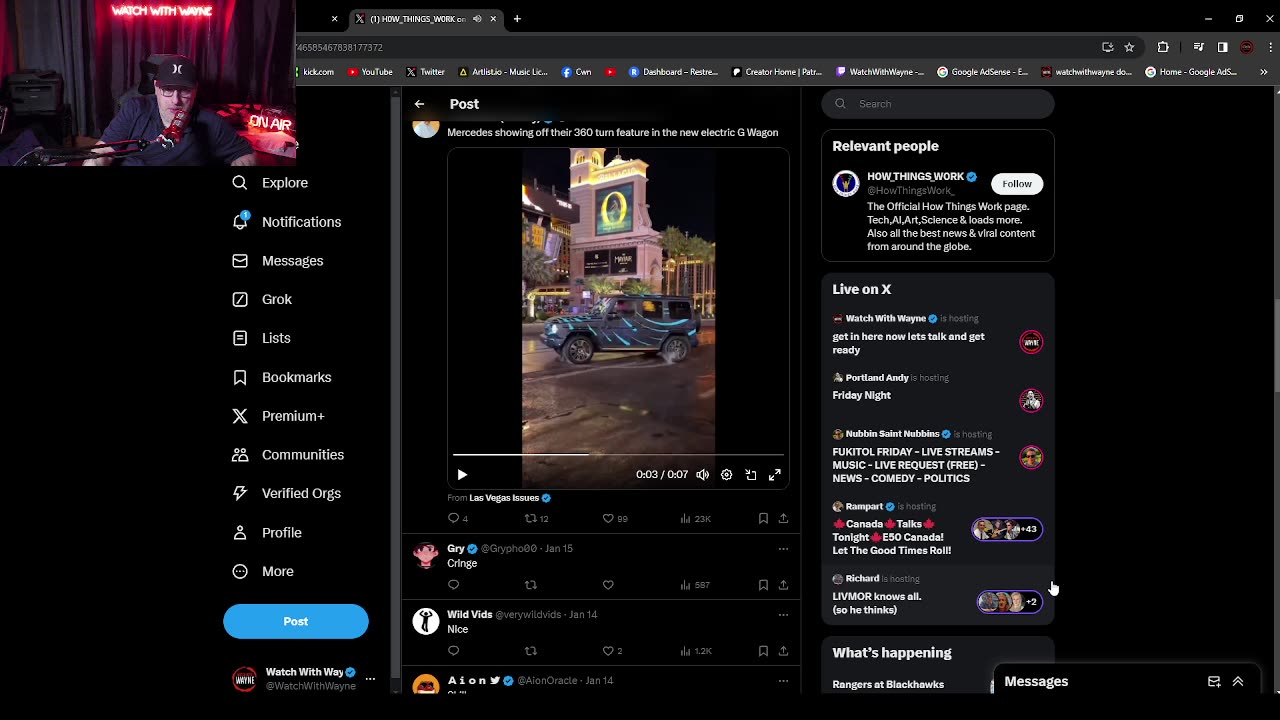
Task: Mute the video using the speaker icon
Action: point(703,475)
